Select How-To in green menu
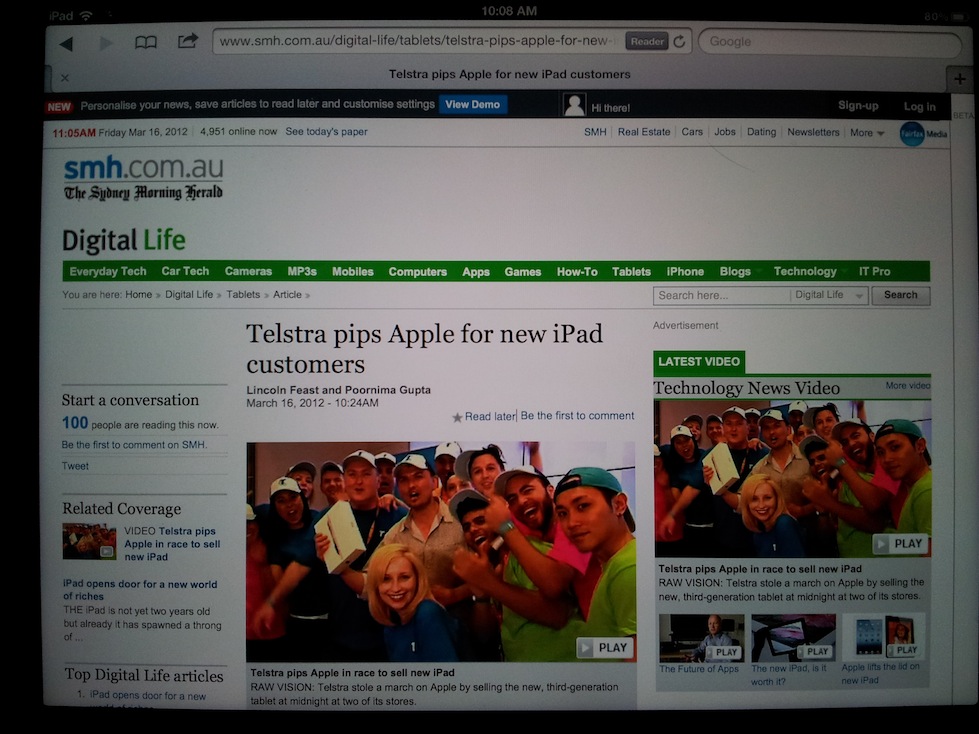Screen dimensions: 979x734 click(577, 272)
